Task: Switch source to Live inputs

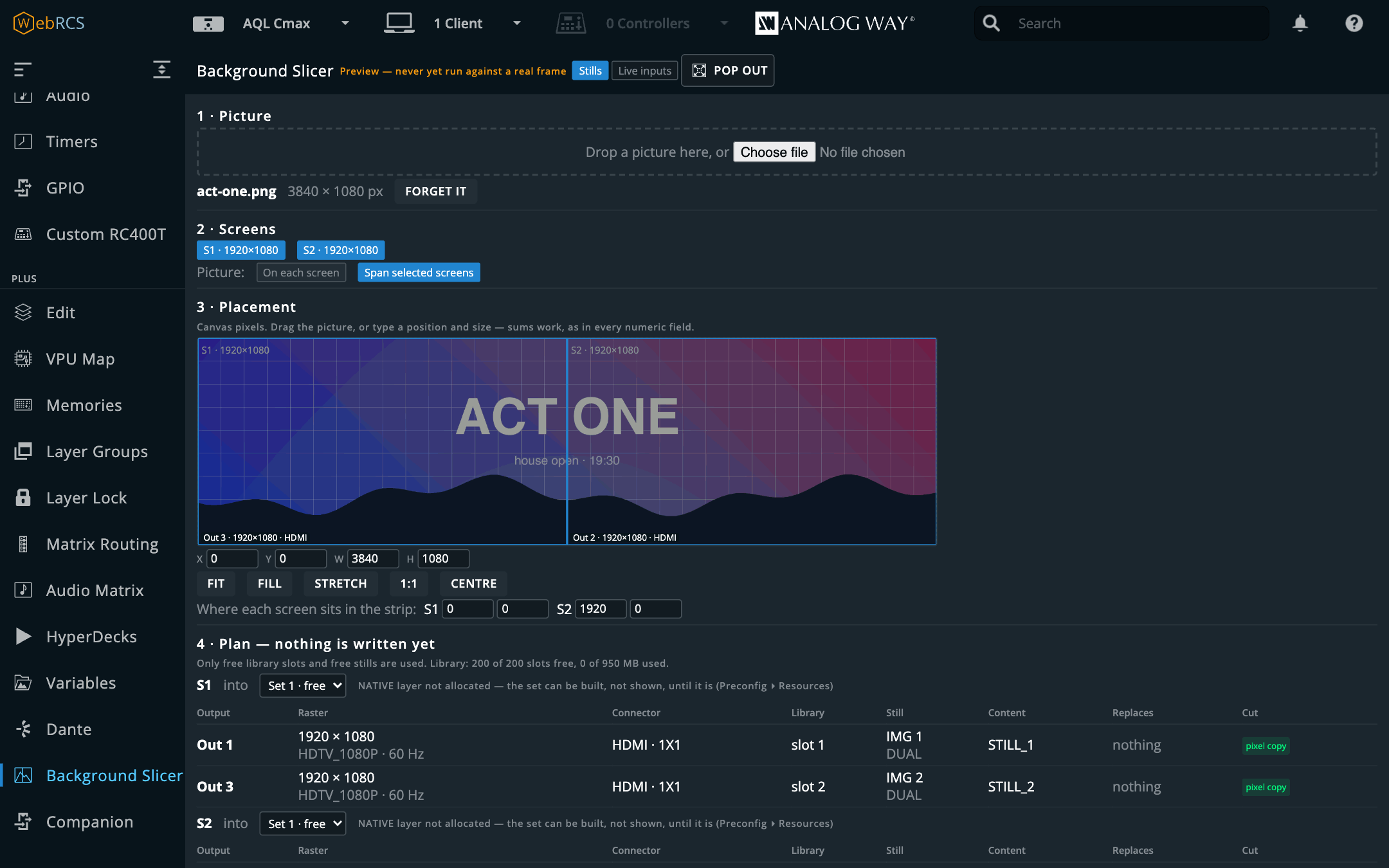Action: (x=644, y=71)
